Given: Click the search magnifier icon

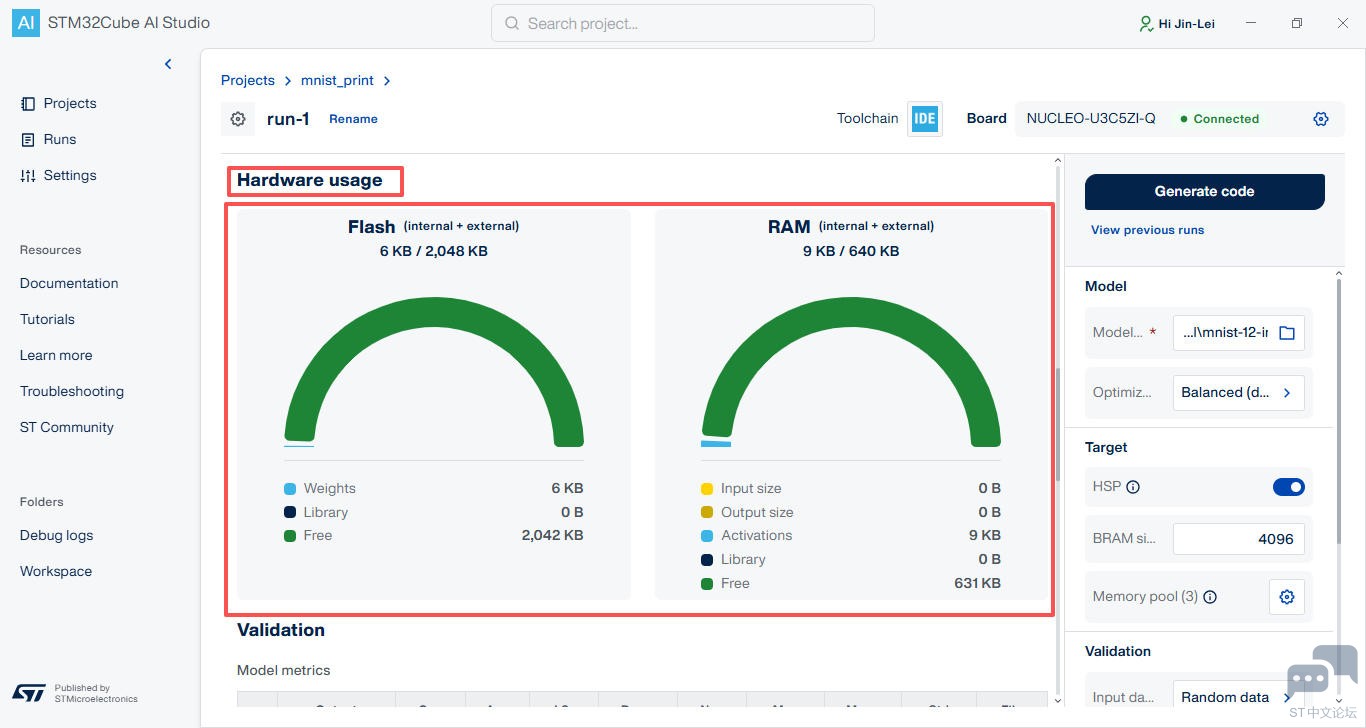Looking at the screenshot, I should click(x=512, y=23).
